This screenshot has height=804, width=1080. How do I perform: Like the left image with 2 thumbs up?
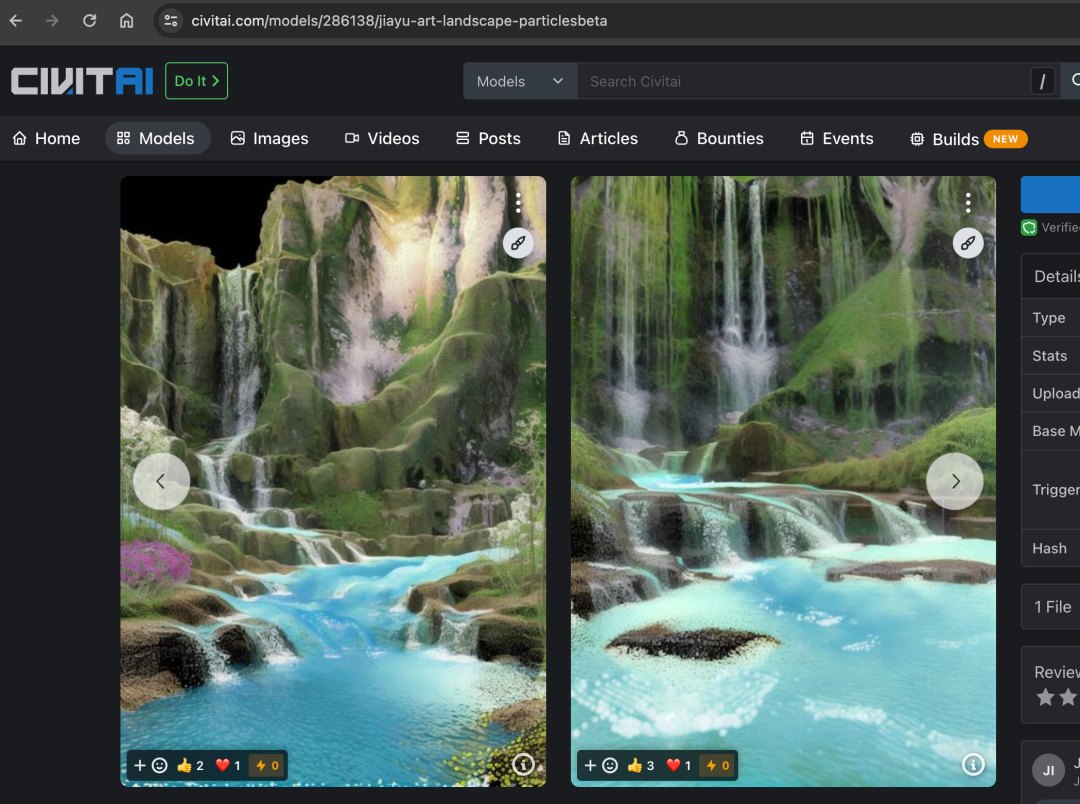[190, 765]
